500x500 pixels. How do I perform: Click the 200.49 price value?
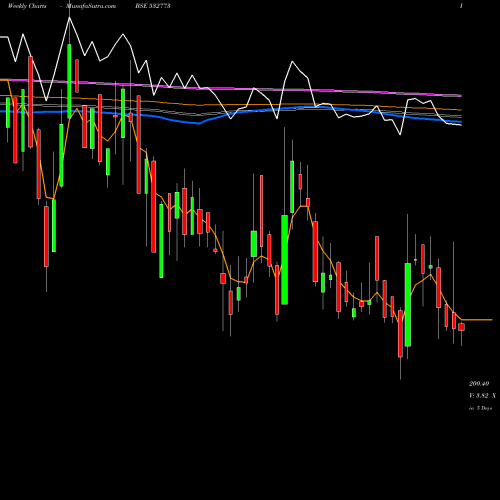(x=479, y=384)
